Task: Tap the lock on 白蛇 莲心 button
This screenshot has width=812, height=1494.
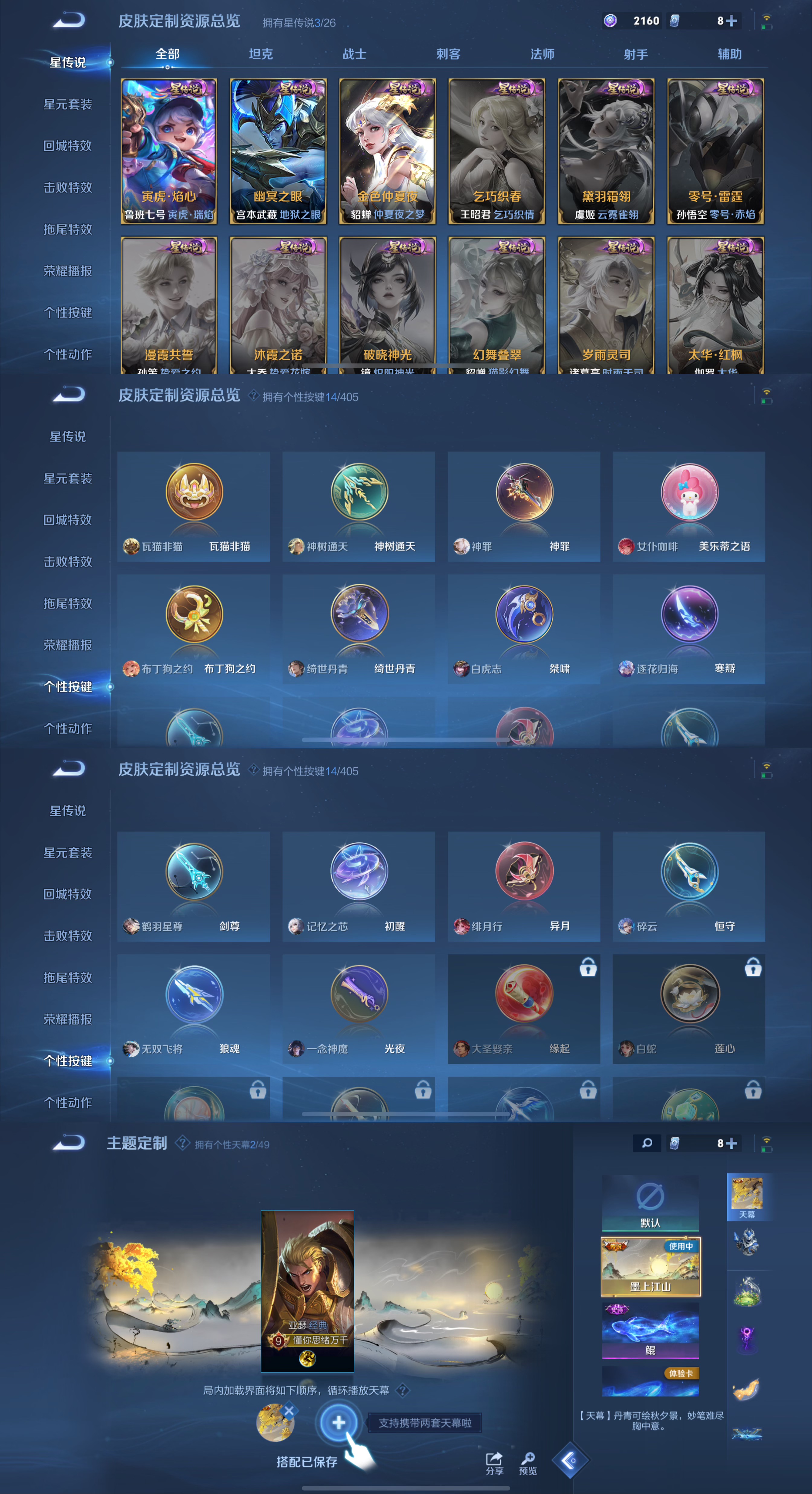Action: pos(753,967)
